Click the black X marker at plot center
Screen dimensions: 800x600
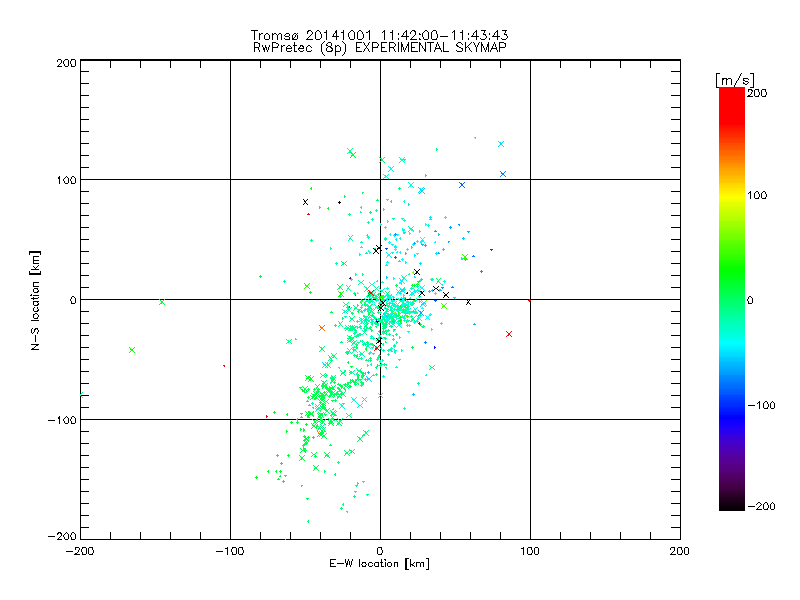point(381,304)
